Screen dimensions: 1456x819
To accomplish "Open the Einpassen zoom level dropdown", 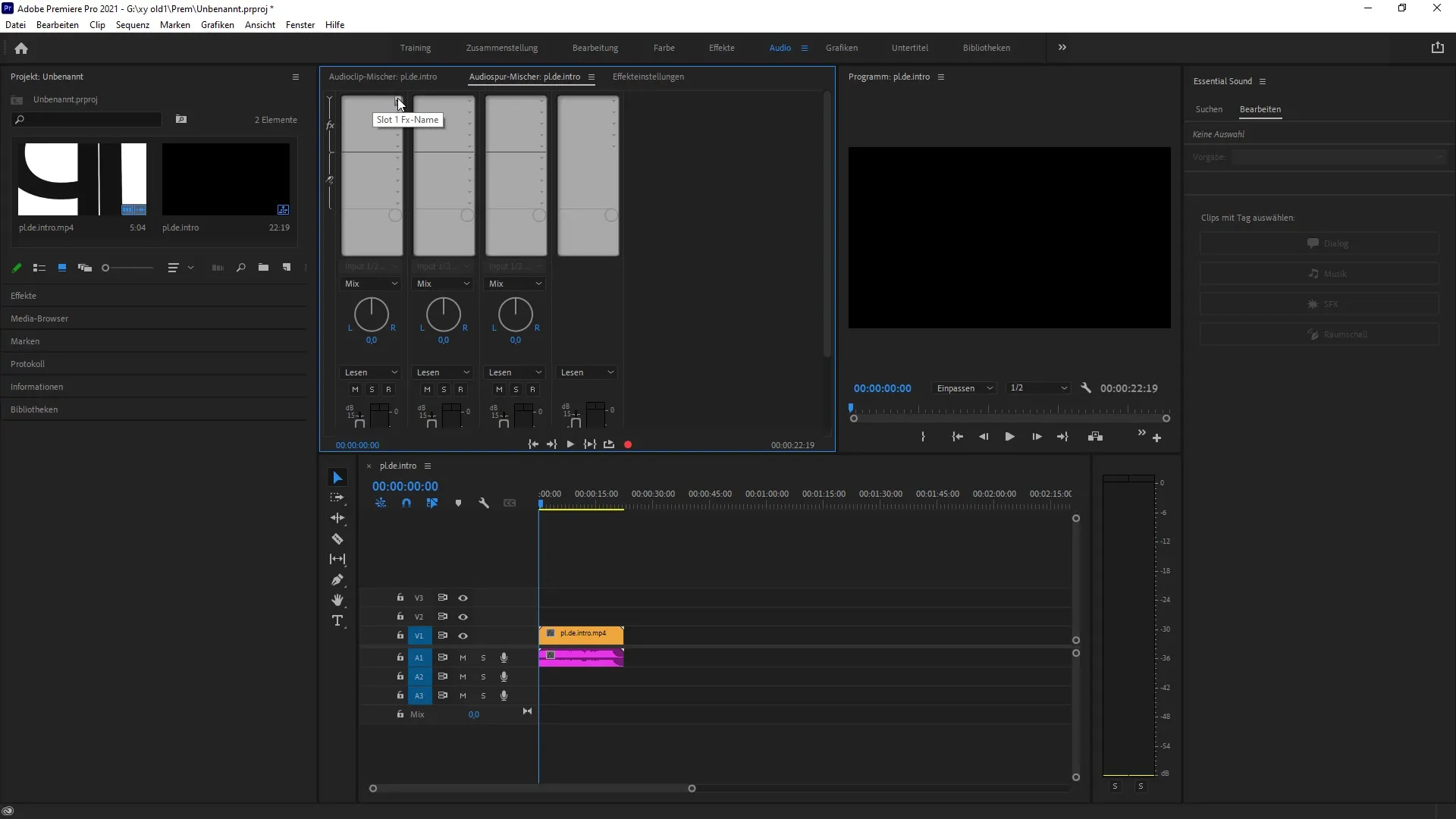I will coord(964,388).
